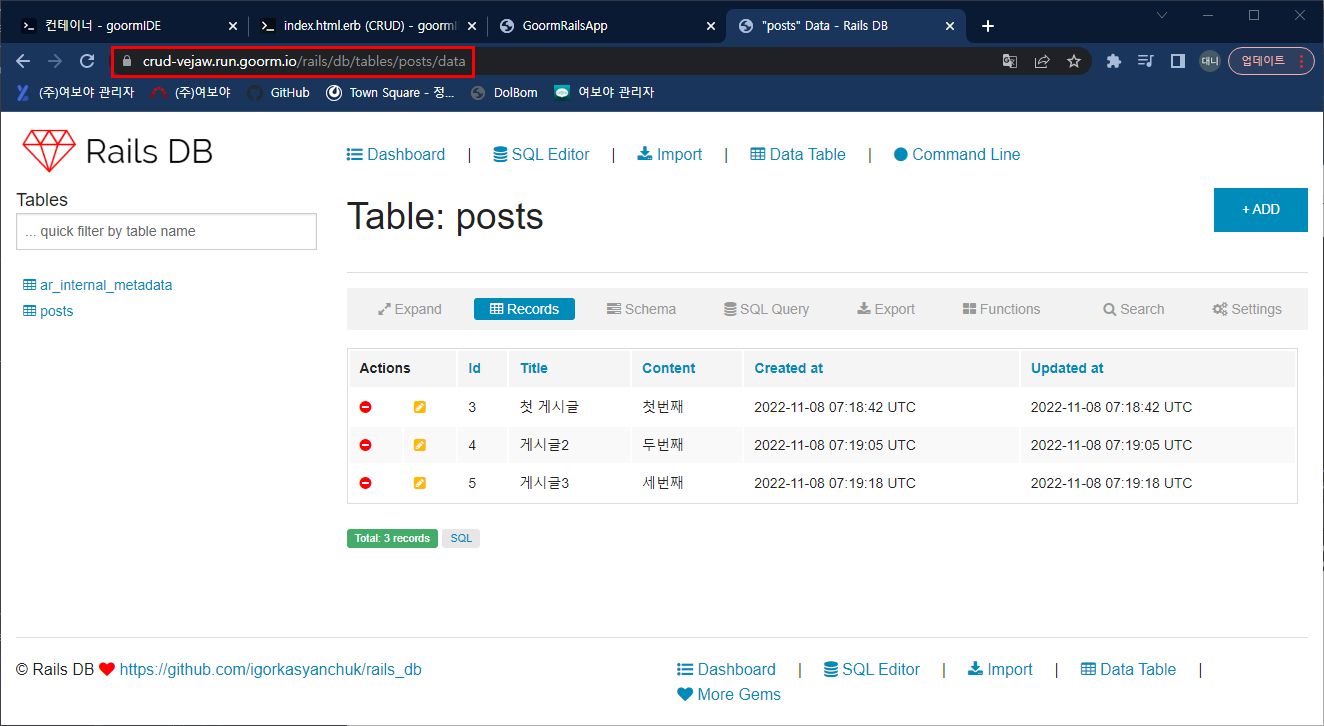Click the footer Data Table link
The image size is (1324, 726).
tap(1128, 670)
